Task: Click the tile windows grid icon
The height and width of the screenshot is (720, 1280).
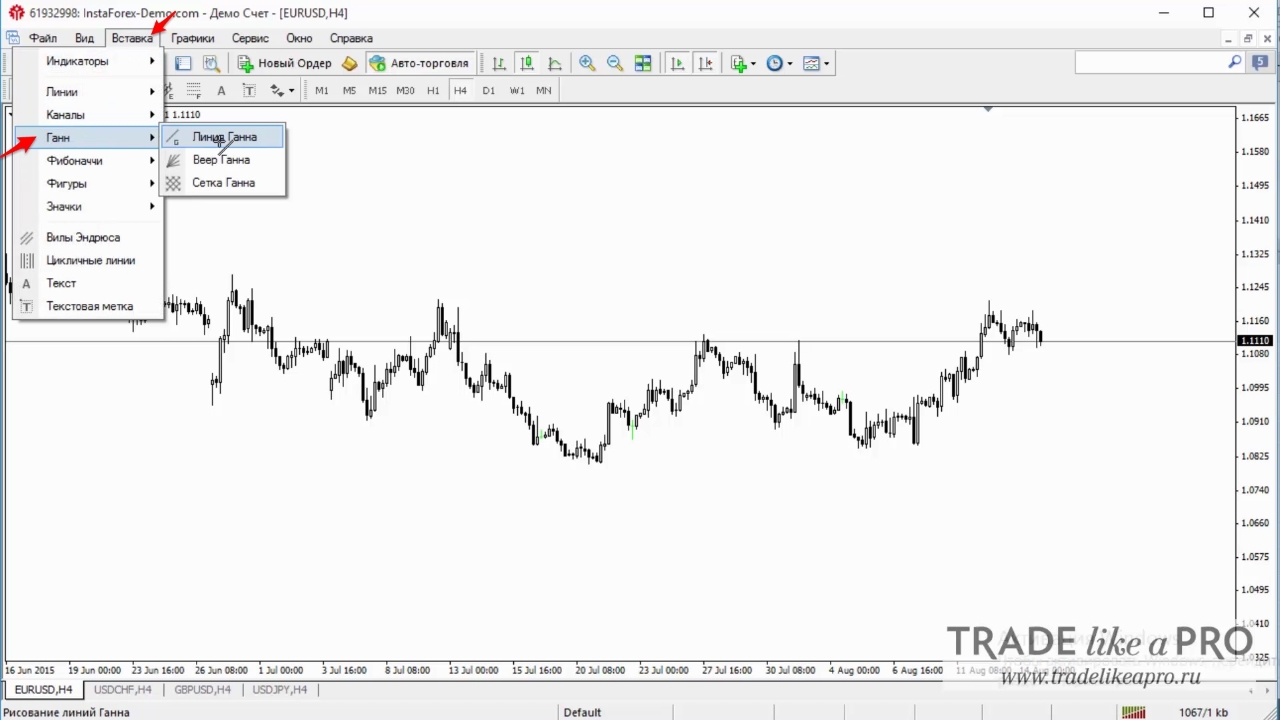Action: [643, 63]
